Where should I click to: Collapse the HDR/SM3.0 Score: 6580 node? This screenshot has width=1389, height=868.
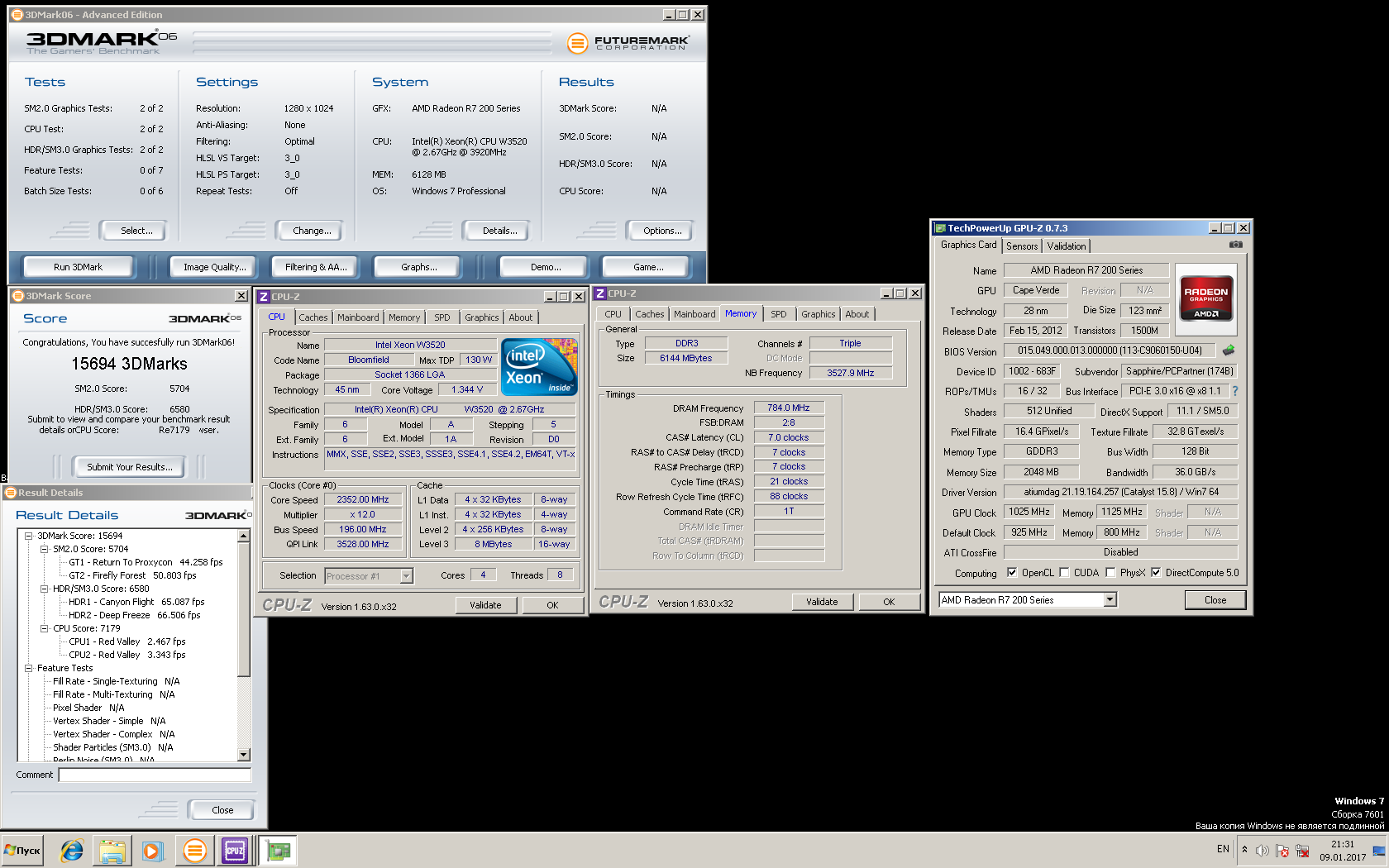[x=45, y=589]
